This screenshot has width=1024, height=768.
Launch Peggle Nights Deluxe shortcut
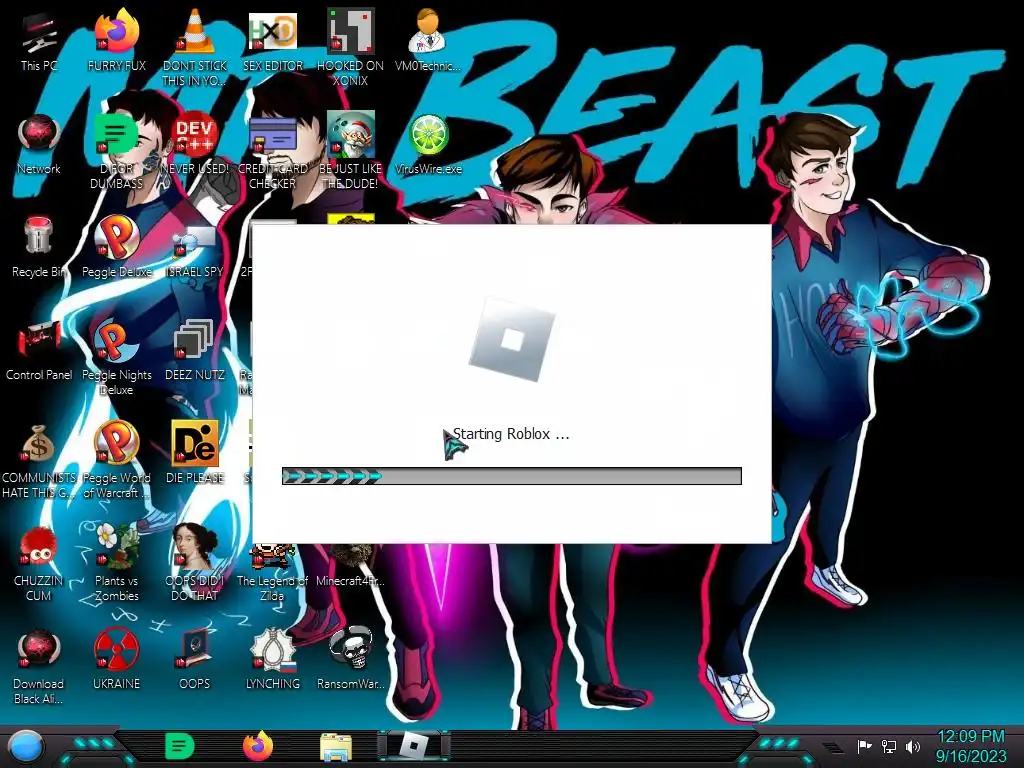116,357
